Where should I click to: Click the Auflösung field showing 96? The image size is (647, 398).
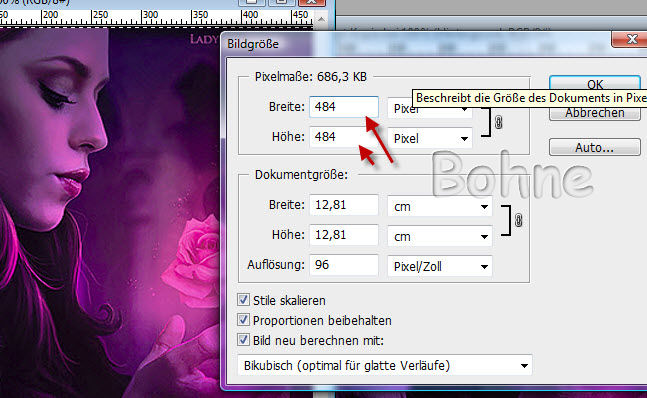coord(344,265)
